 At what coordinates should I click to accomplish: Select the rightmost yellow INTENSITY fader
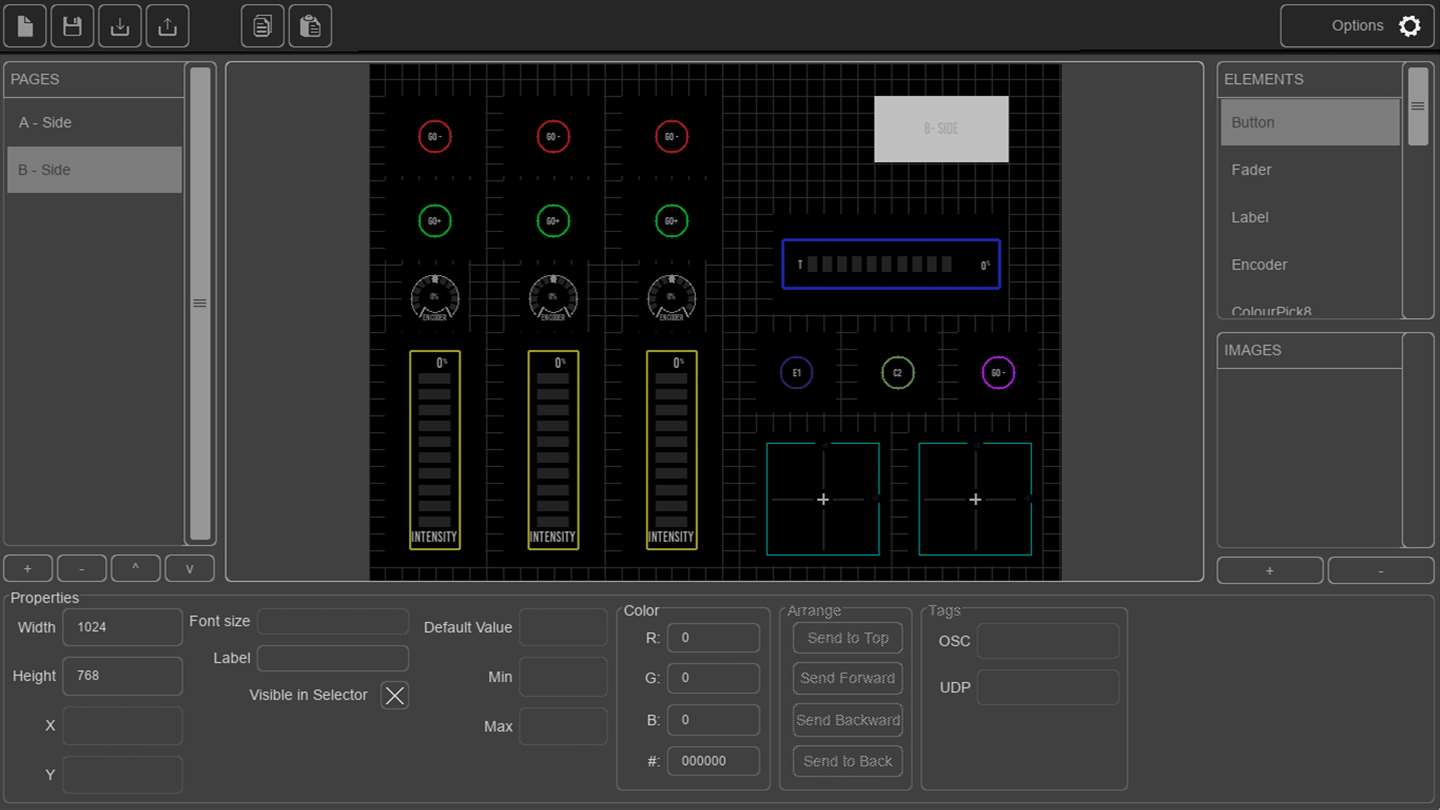pyautogui.click(x=671, y=450)
